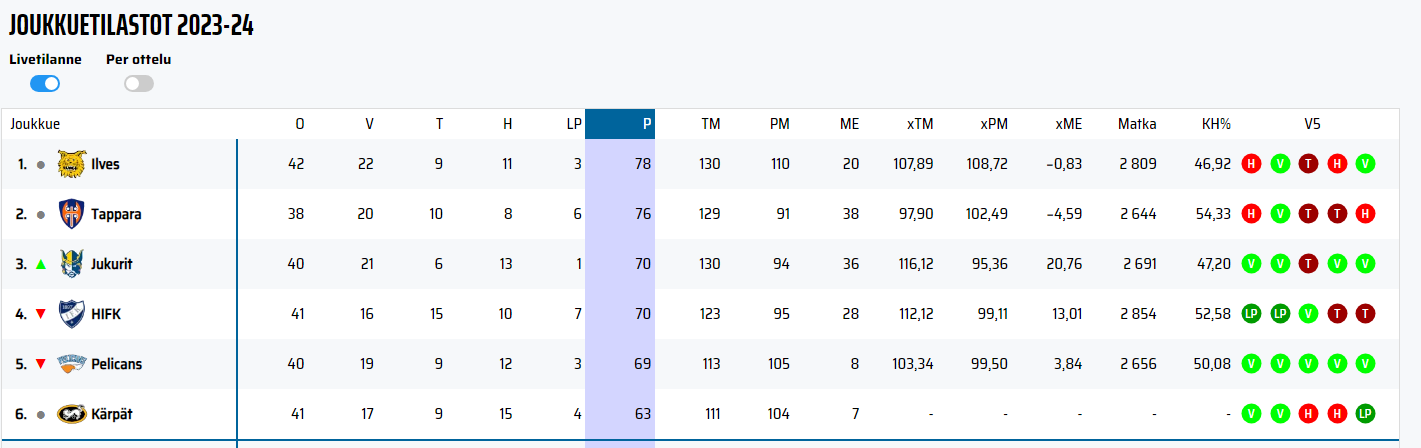This screenshot has height=448, width=1421.
Task: Click HIFK's first LP result badge
Action: [x=1250, y=314]
